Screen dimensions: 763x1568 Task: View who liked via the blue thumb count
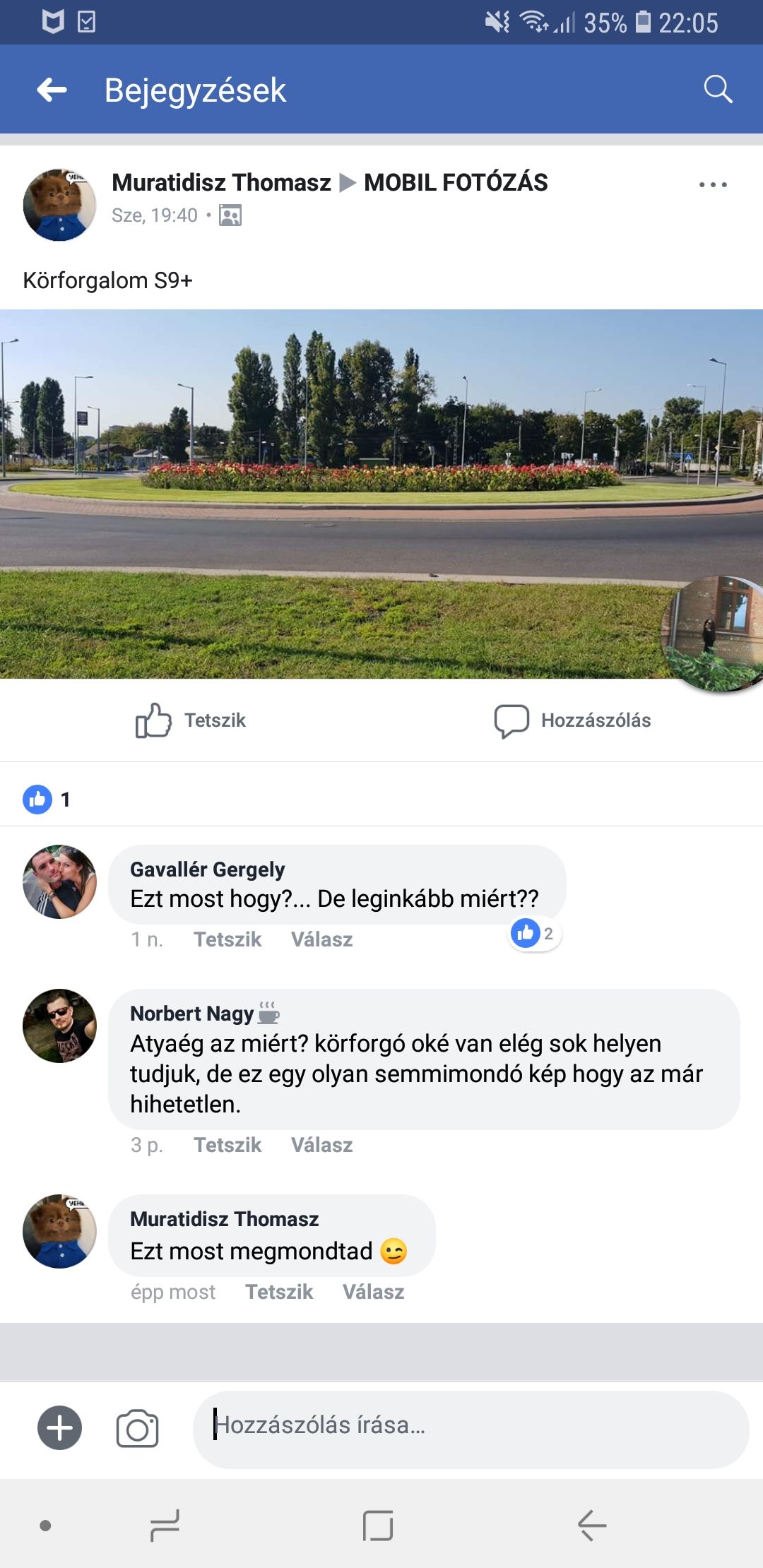click(47, 800)
